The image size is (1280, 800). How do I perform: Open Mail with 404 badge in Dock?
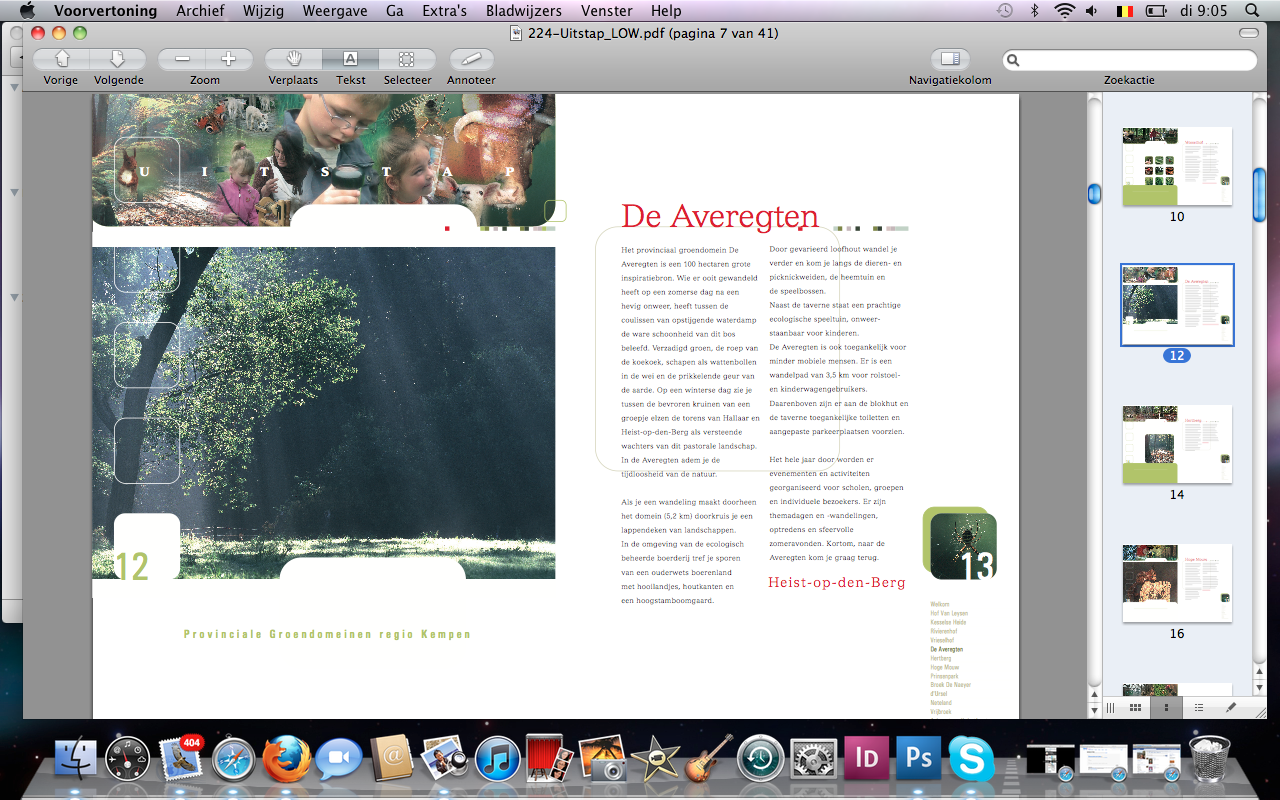click(181, 760)
